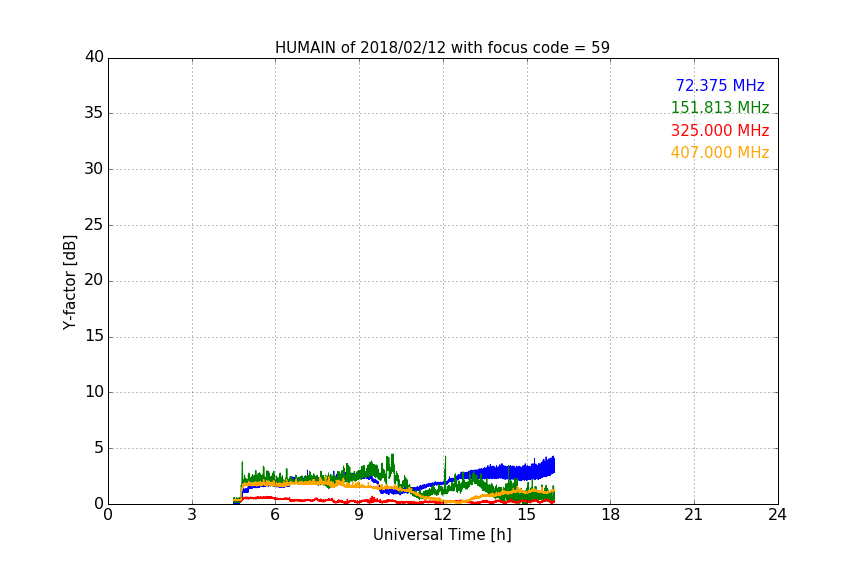Click x-axis tick value 12
The width and height of the screenshot is (864, 576).
(x=443, y=515)
